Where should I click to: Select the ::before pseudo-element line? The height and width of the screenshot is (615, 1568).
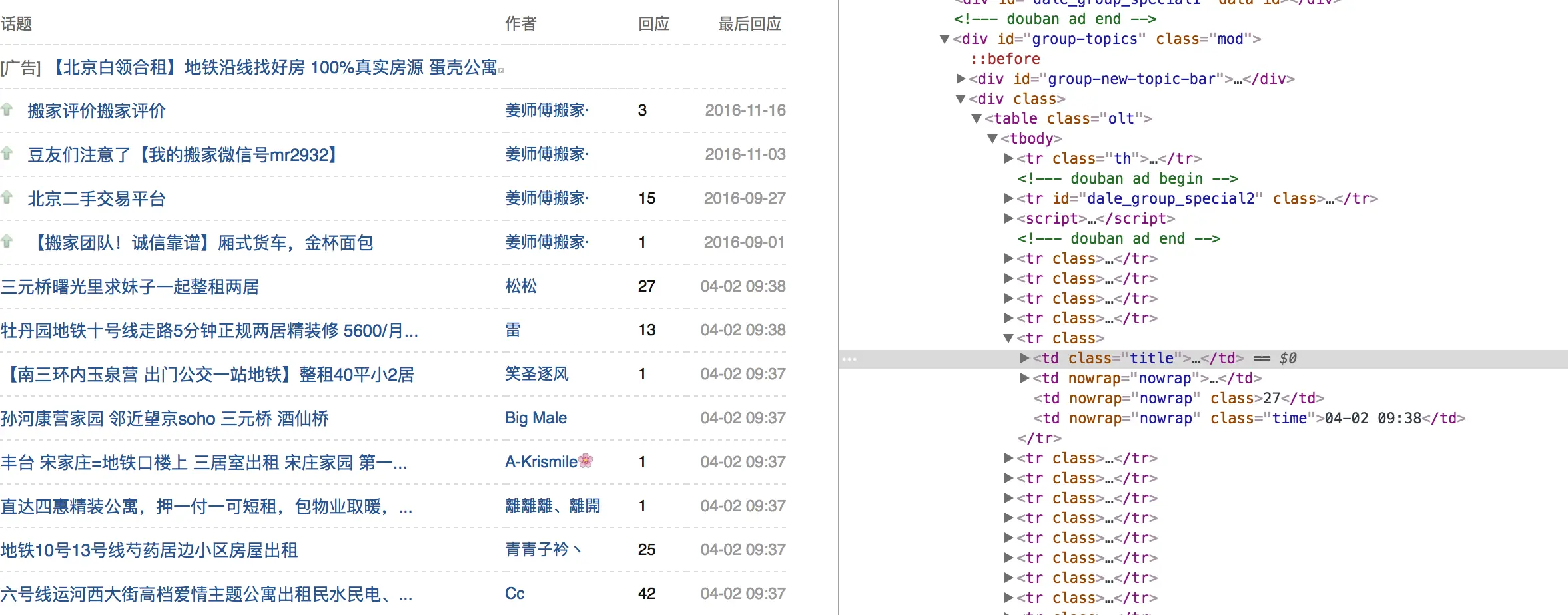point(1005,59)
